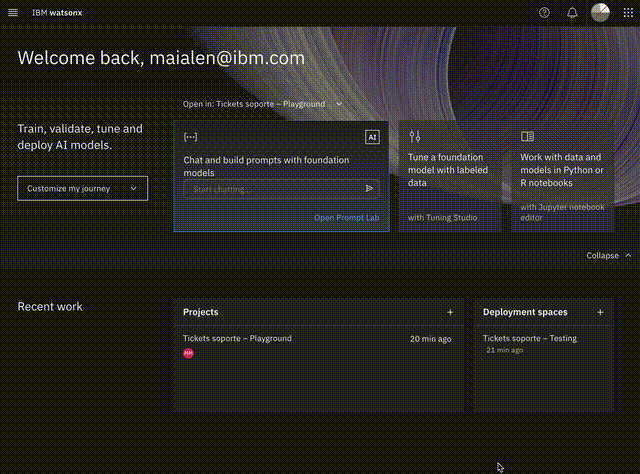The height and width of the screenshot is (474, 640).
Task: Add a new deployment space with plus icon
Action: [600, 312]
